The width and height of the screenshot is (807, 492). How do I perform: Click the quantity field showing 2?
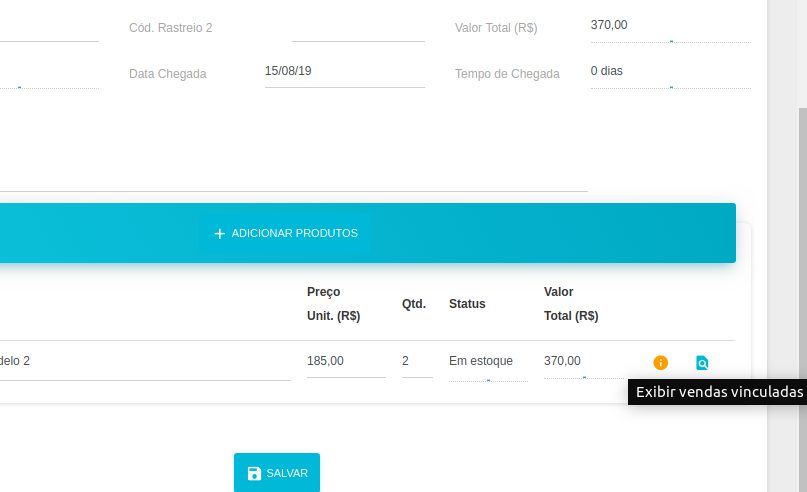click(417, 363)
